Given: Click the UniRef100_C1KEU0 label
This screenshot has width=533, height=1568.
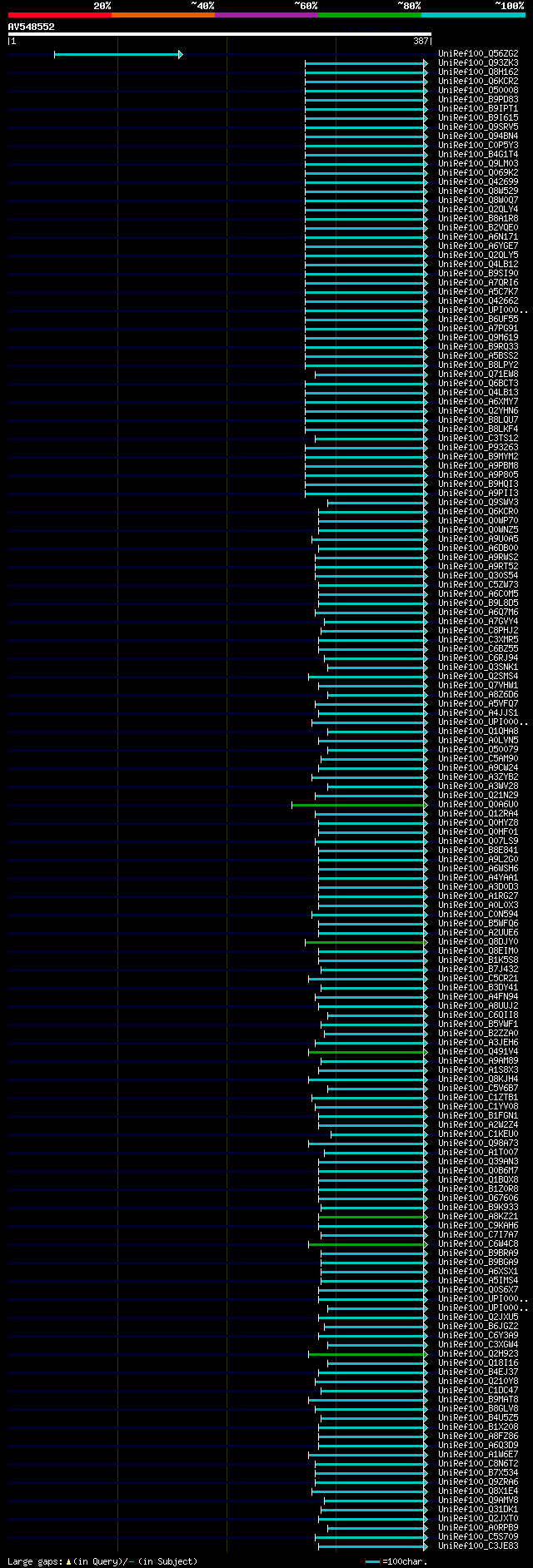Looking at the screenshot, I should coord(478,1134).
